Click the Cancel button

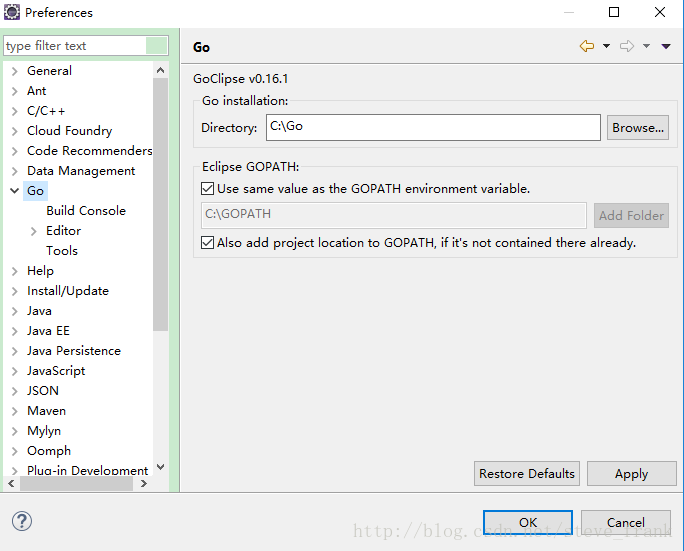click(x=626, y=522)
